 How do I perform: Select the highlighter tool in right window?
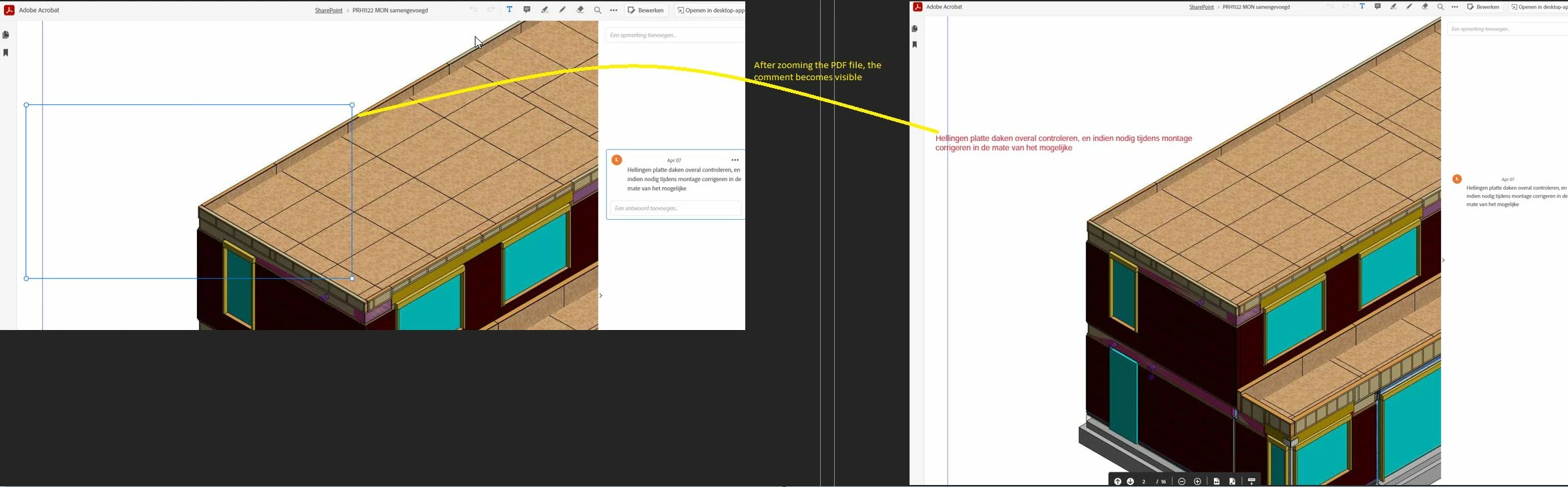[x=1394, y=7]
